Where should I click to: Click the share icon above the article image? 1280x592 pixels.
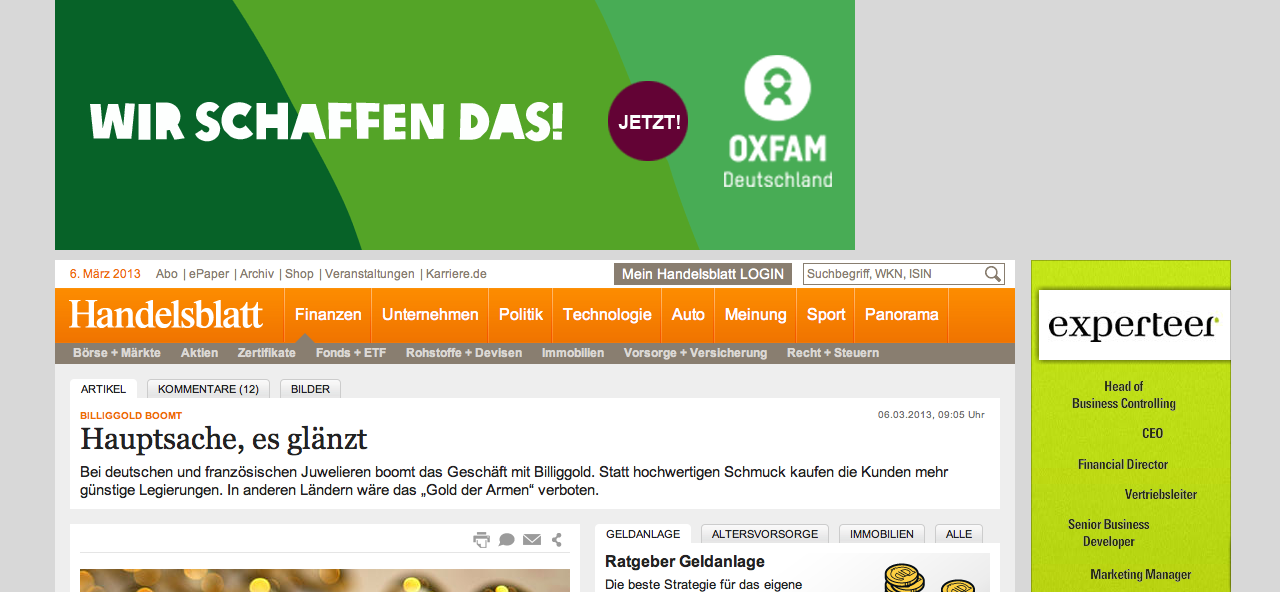click(557, 540)
